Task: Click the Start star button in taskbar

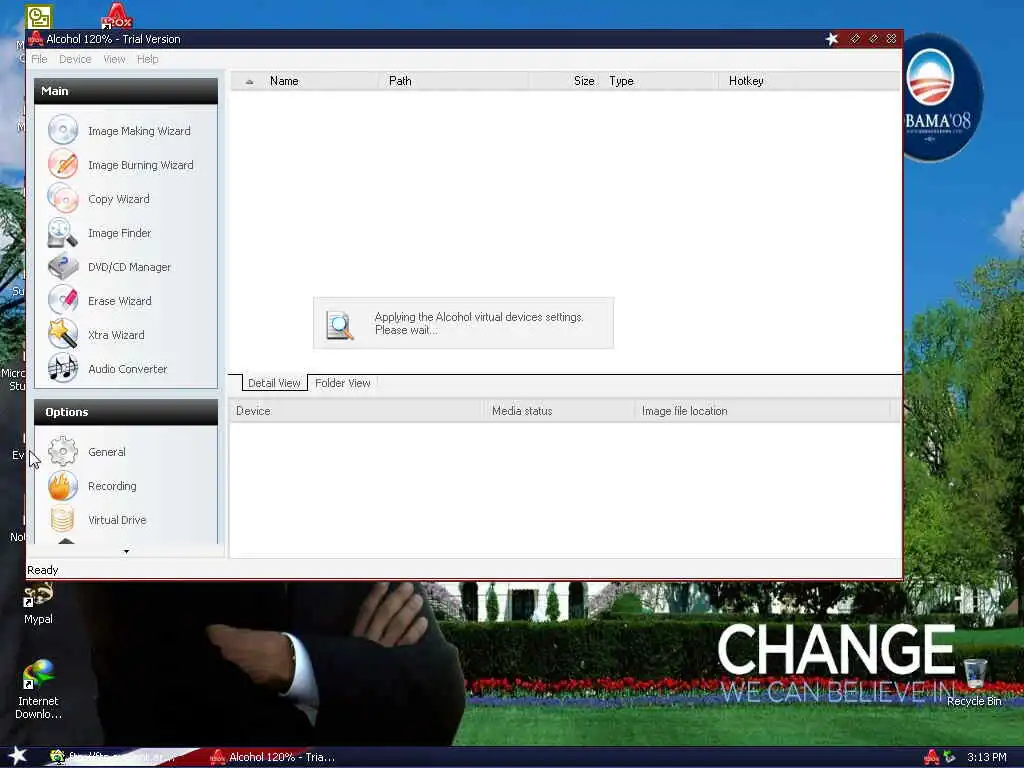Action: click(x=16, y=756)
